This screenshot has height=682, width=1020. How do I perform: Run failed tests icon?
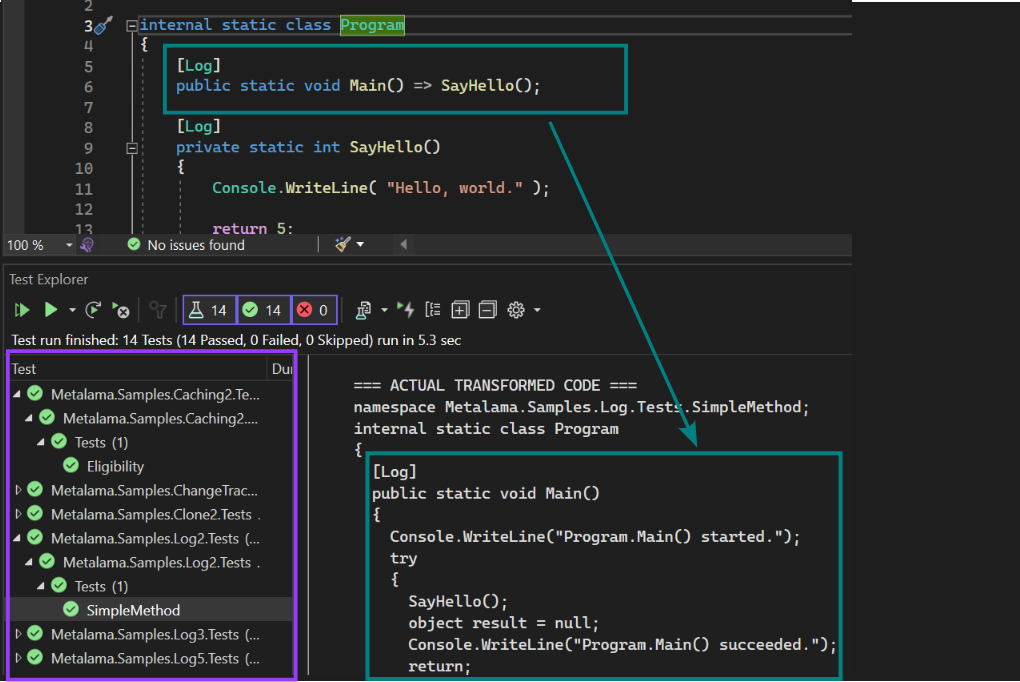(121, 310)
